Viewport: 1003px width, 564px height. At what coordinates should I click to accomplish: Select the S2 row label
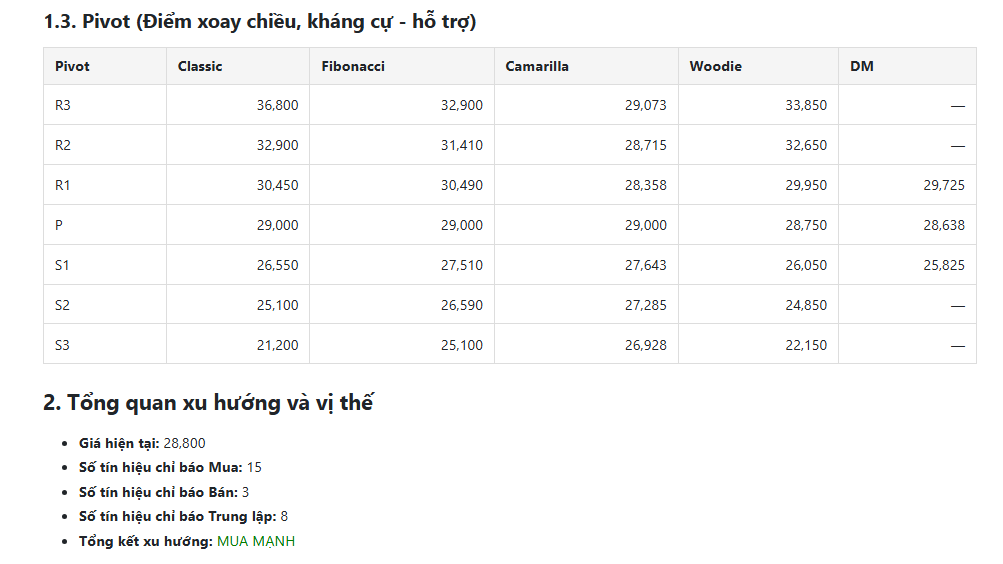(x=63, y=305)
